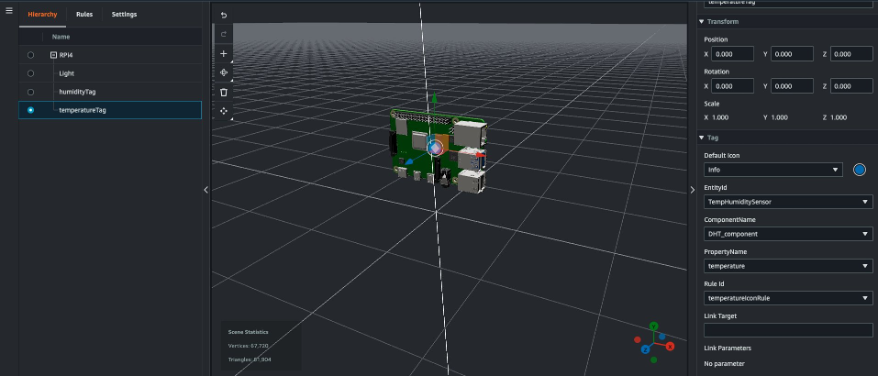
Task: Click the Rotation X input field
Action: [x=733, y=86]
